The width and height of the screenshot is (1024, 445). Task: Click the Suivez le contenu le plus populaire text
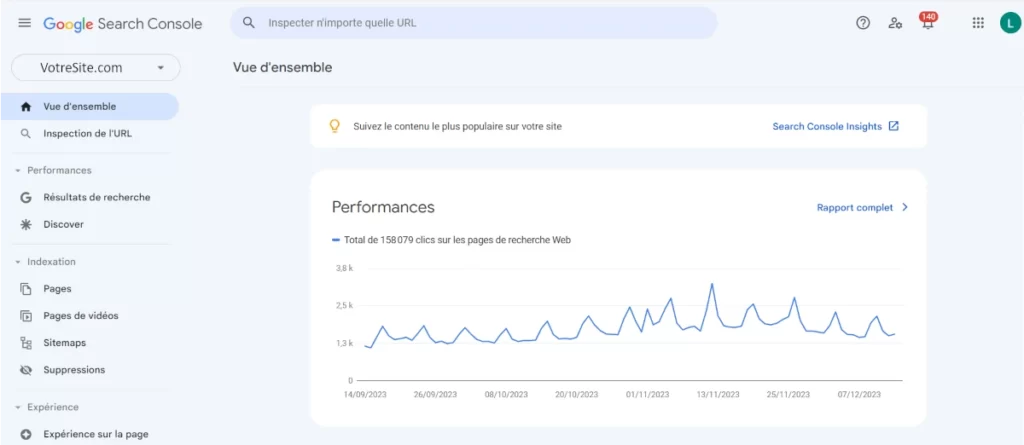tap(457, 126)
